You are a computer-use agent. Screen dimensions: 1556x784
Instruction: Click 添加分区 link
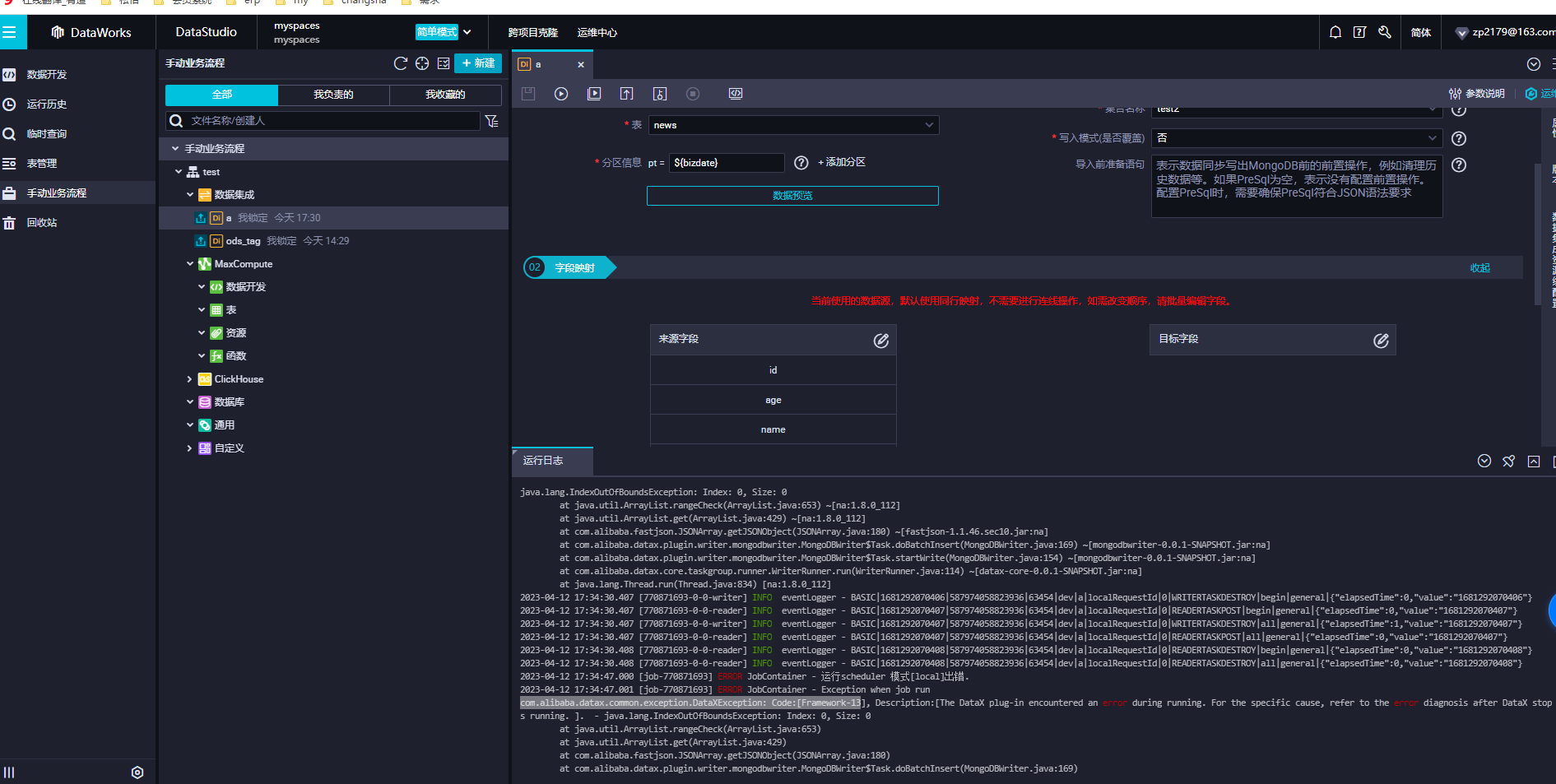point(842,163)
